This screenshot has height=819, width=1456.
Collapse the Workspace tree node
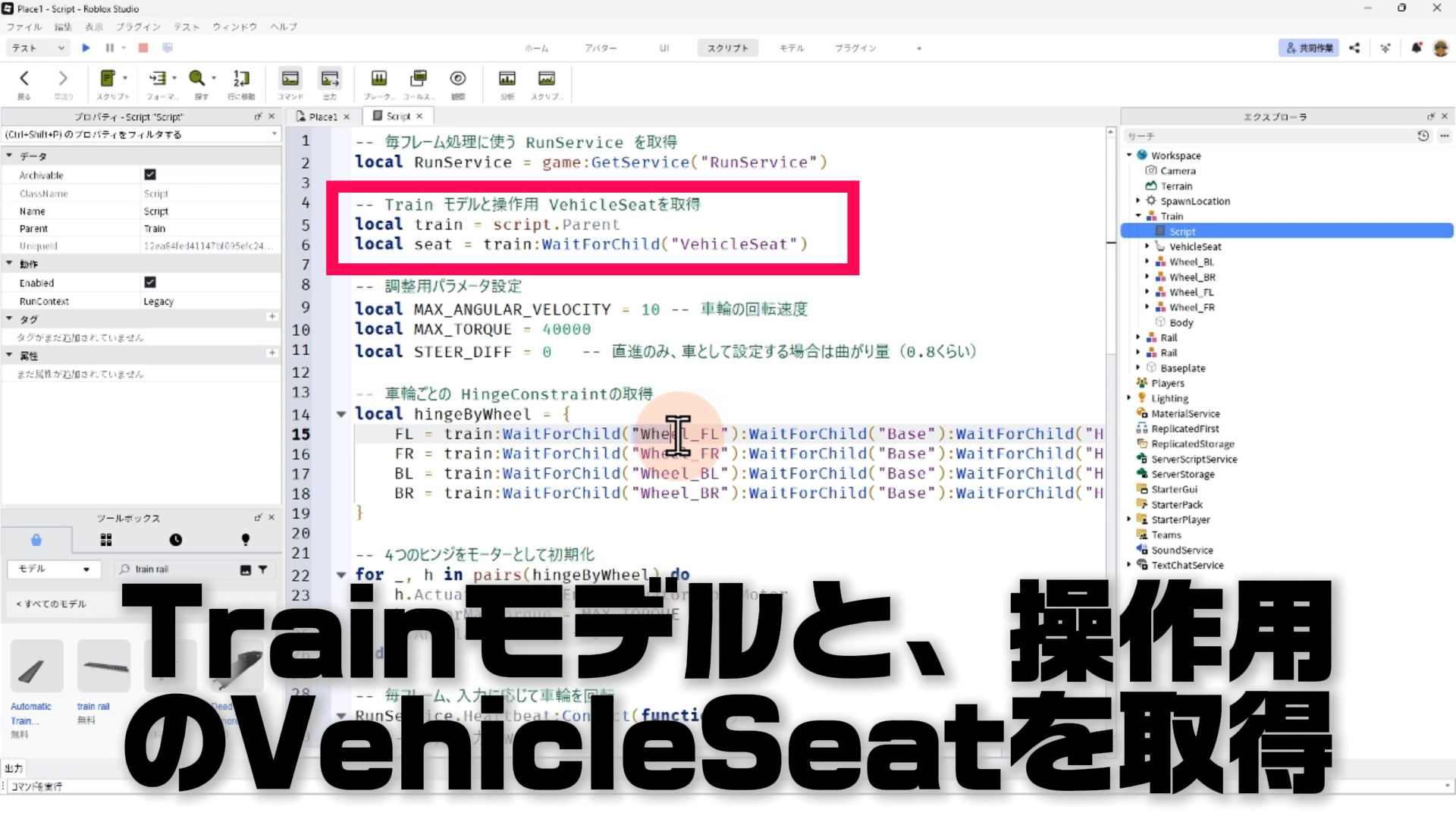point(1129,155)
